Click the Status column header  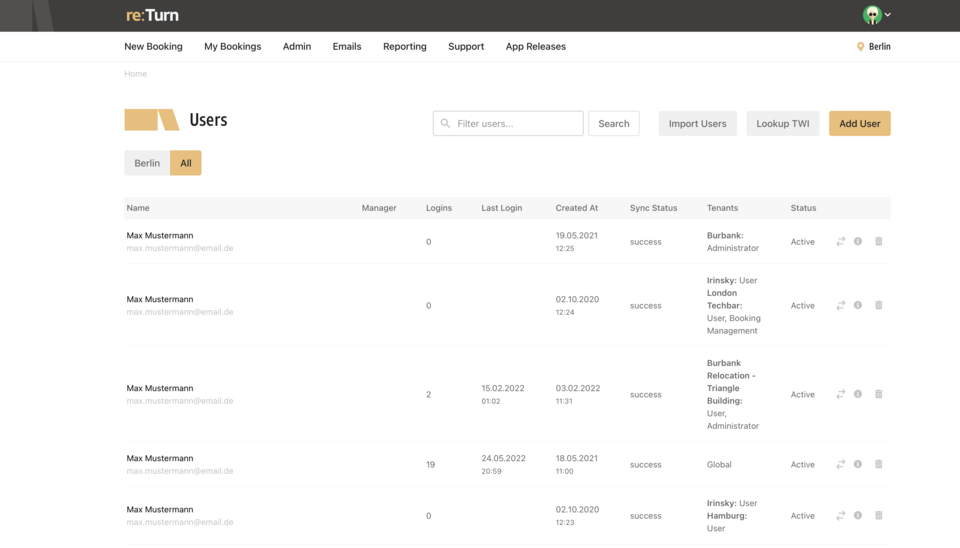tap(803, 208)
